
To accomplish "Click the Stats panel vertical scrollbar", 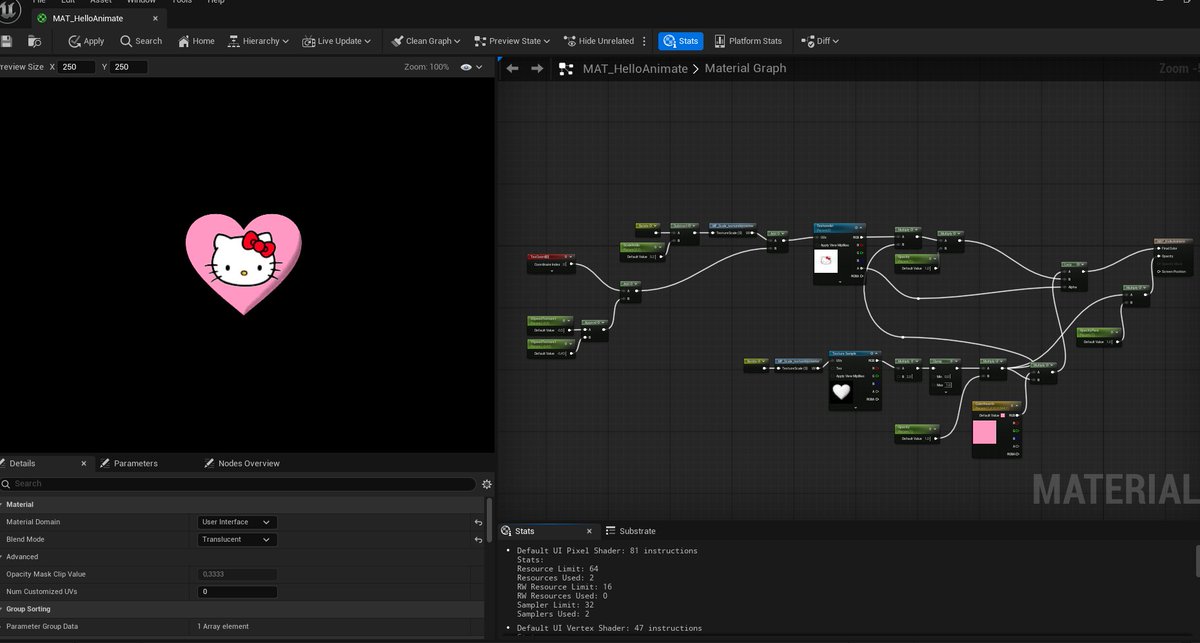I will pyautogui.click(x=1196, y=561).
